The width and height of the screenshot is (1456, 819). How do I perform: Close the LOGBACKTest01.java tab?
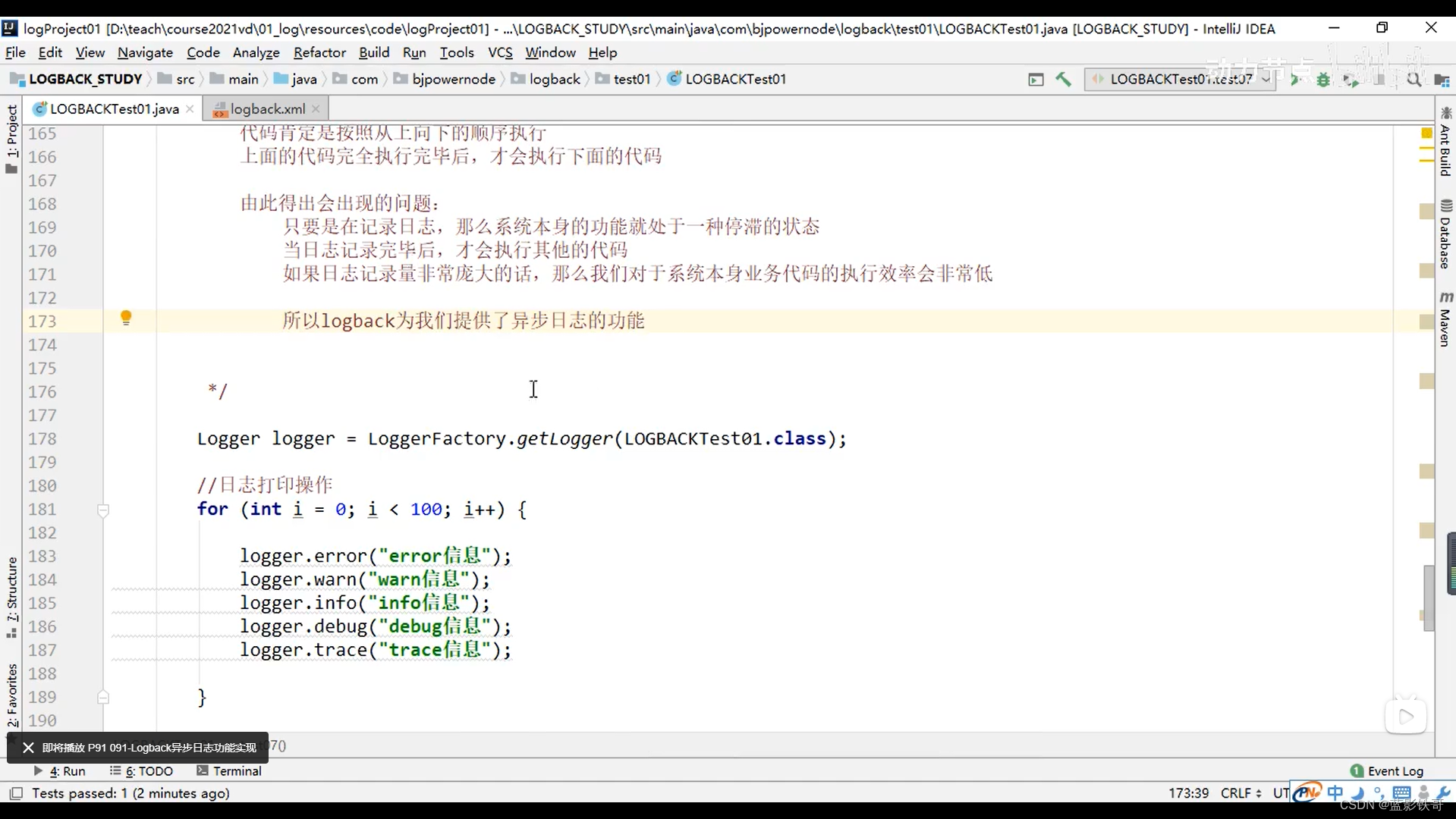click(190, 109)
